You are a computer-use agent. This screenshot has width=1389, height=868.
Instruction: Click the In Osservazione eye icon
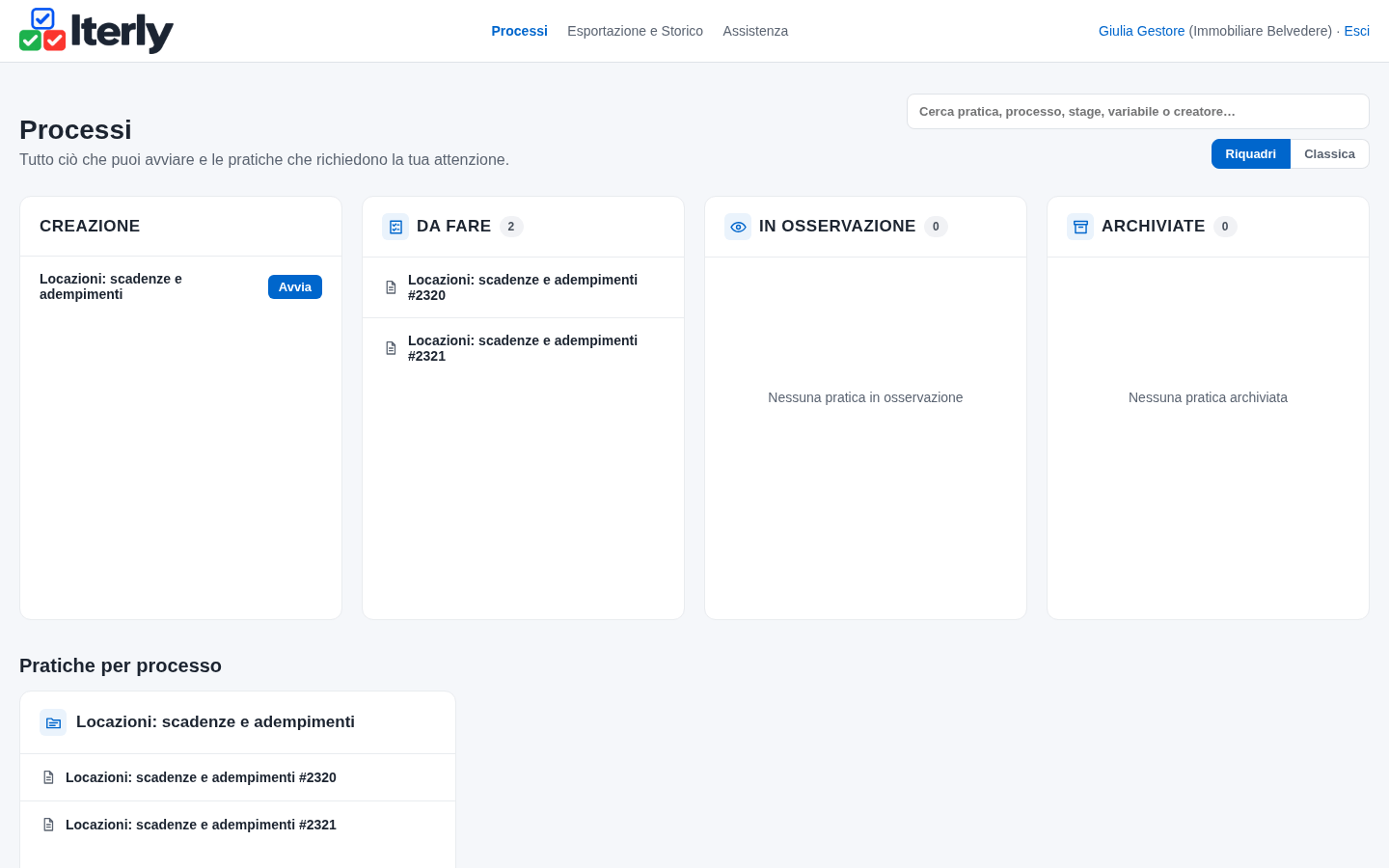738,227
